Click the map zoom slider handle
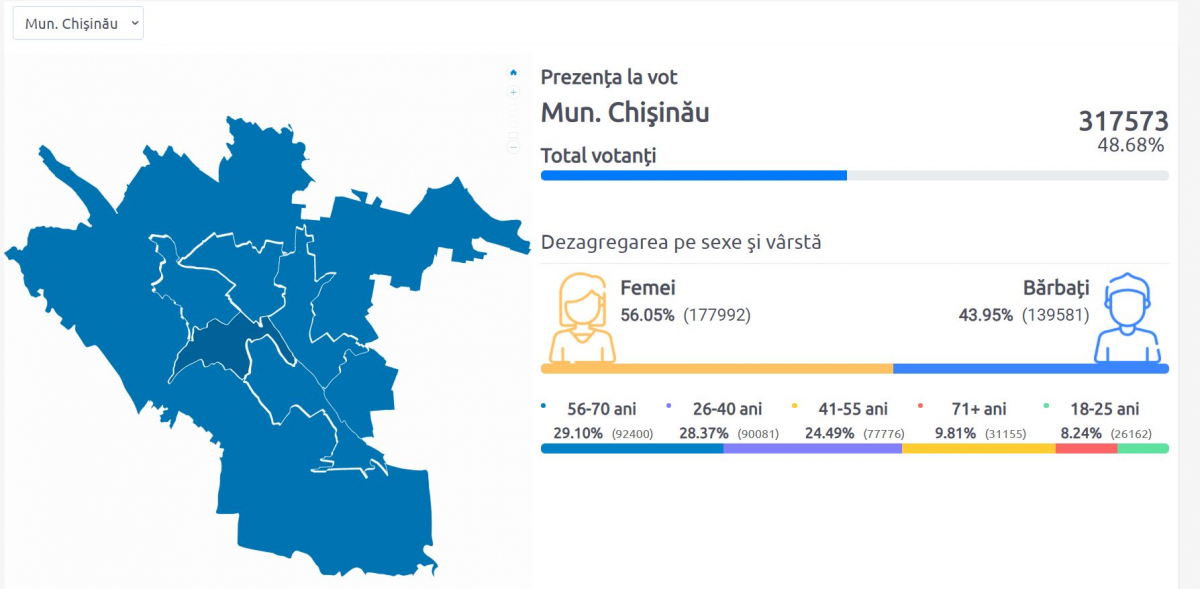Viewport: 1200px width, 589px height. click(x=513, y=135)
